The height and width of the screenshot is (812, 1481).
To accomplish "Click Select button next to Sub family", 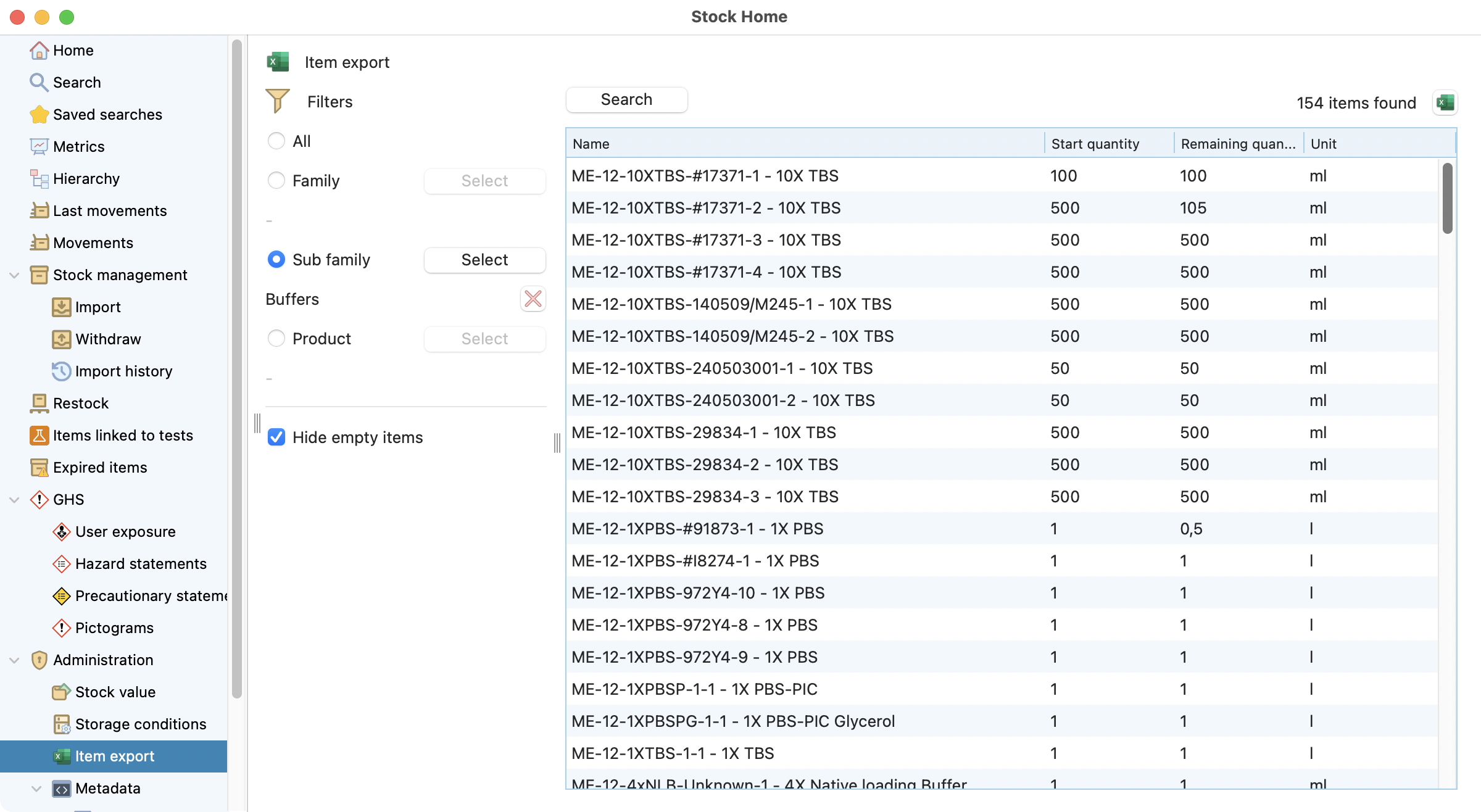I will click(484, 260).
